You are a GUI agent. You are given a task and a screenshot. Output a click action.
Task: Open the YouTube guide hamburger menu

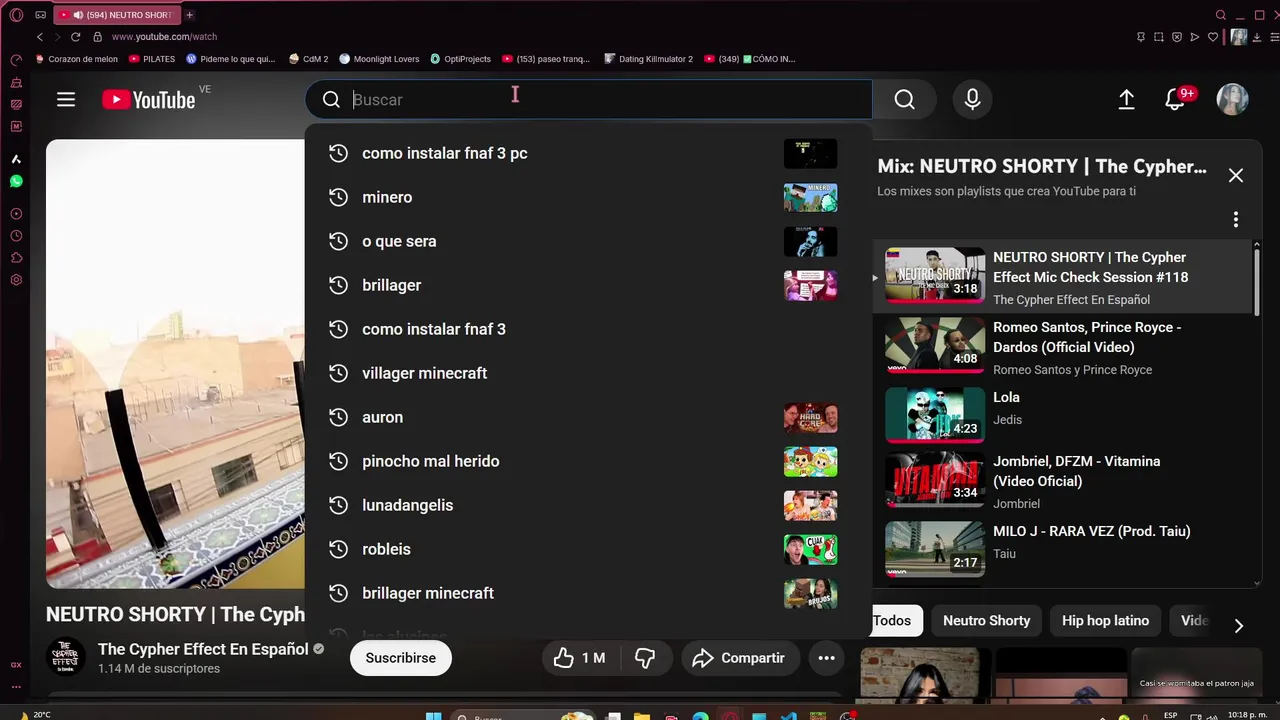(66, 99)
